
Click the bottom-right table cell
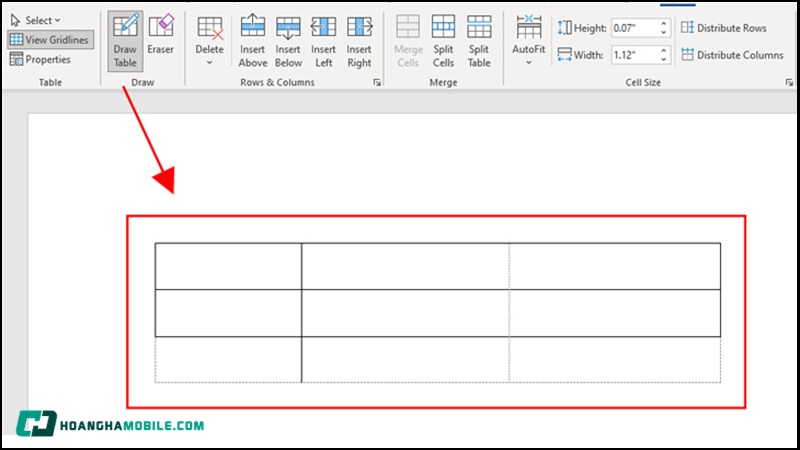(x=615, y=359)
